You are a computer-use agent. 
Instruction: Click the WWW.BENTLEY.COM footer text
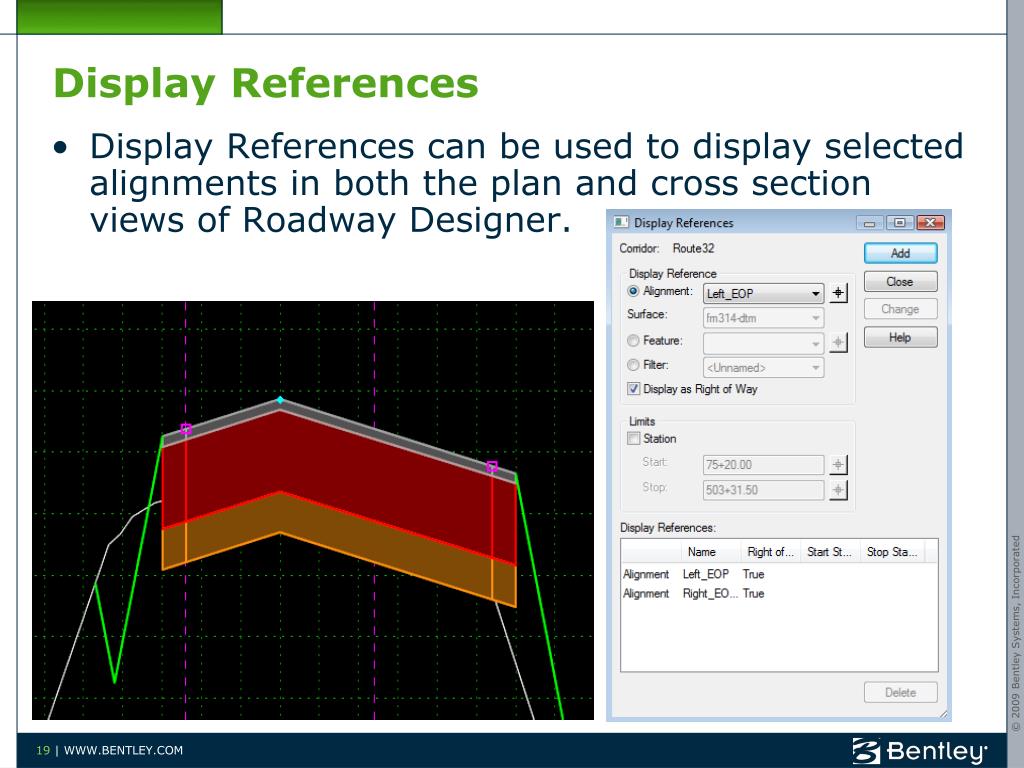click(x=123, y=750)
